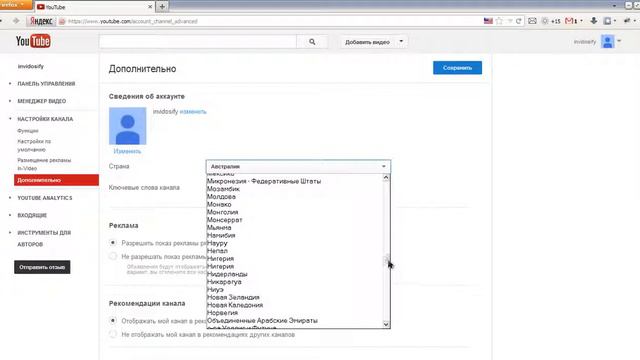Select Монсеррат in country list

296,220
